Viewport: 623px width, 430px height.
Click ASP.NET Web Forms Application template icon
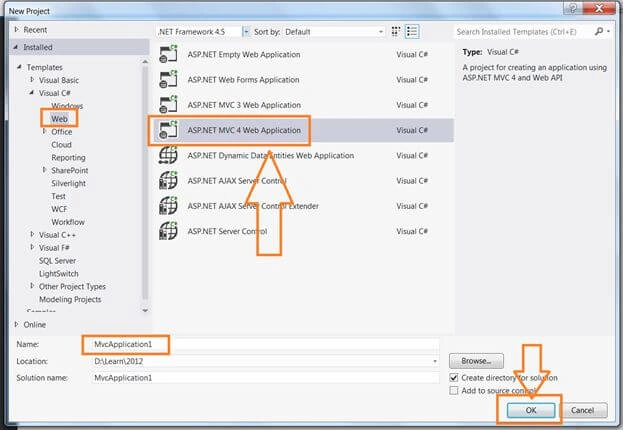click(x=168, y=79)
